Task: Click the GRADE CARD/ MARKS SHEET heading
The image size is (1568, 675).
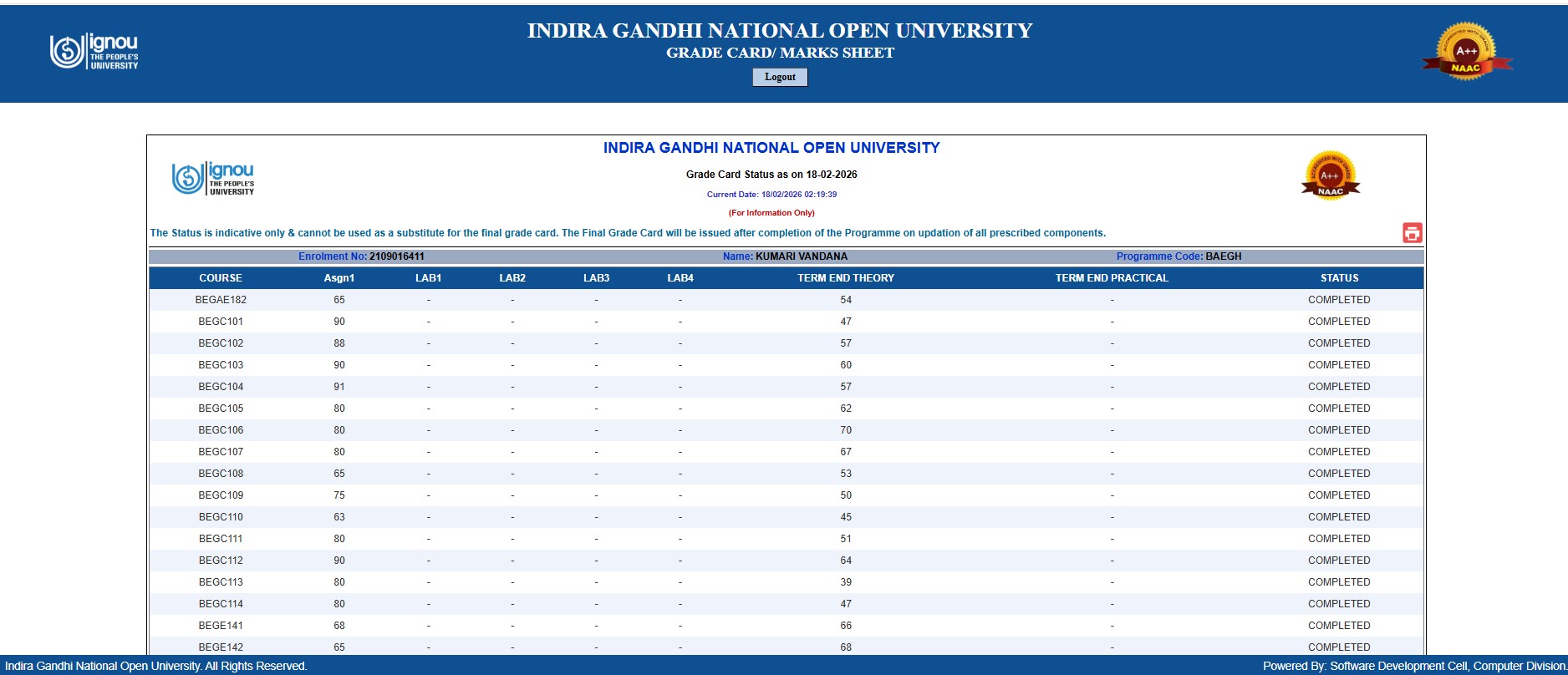Action: (x=780, y=53)
